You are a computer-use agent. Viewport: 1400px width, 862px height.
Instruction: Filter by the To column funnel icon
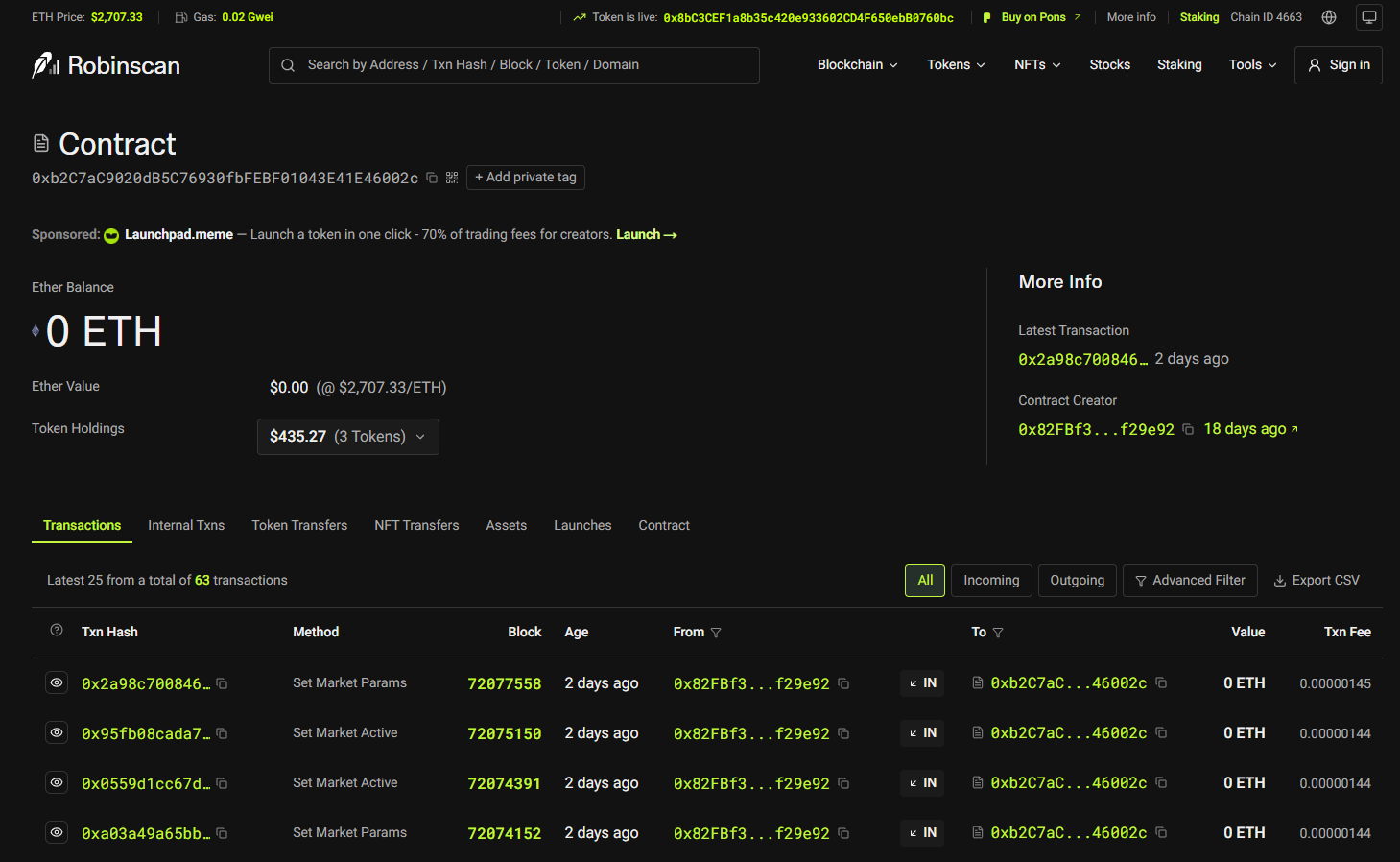click(x=998, y=633)
